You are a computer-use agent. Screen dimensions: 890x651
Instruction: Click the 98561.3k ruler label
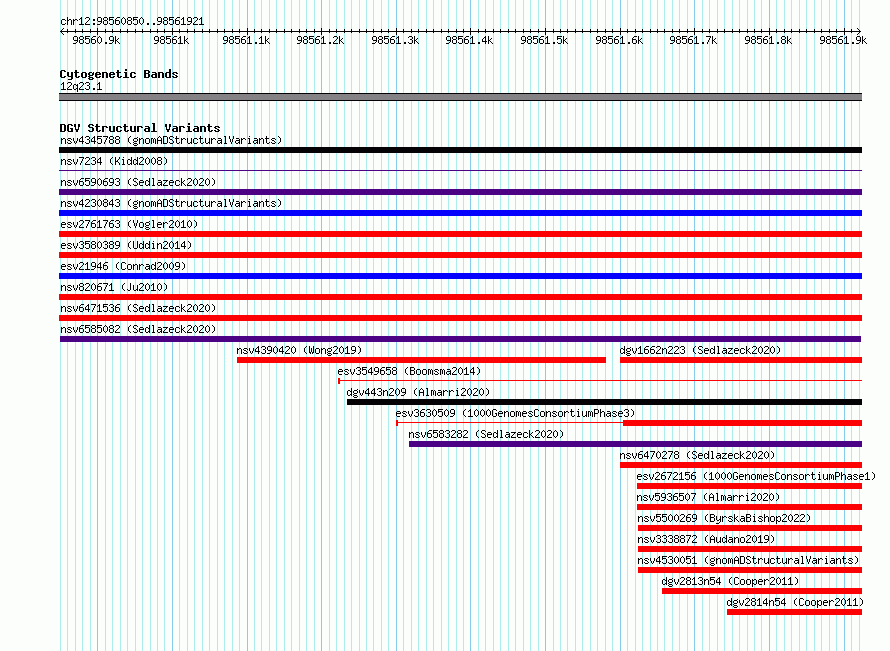tap(395, 40)
